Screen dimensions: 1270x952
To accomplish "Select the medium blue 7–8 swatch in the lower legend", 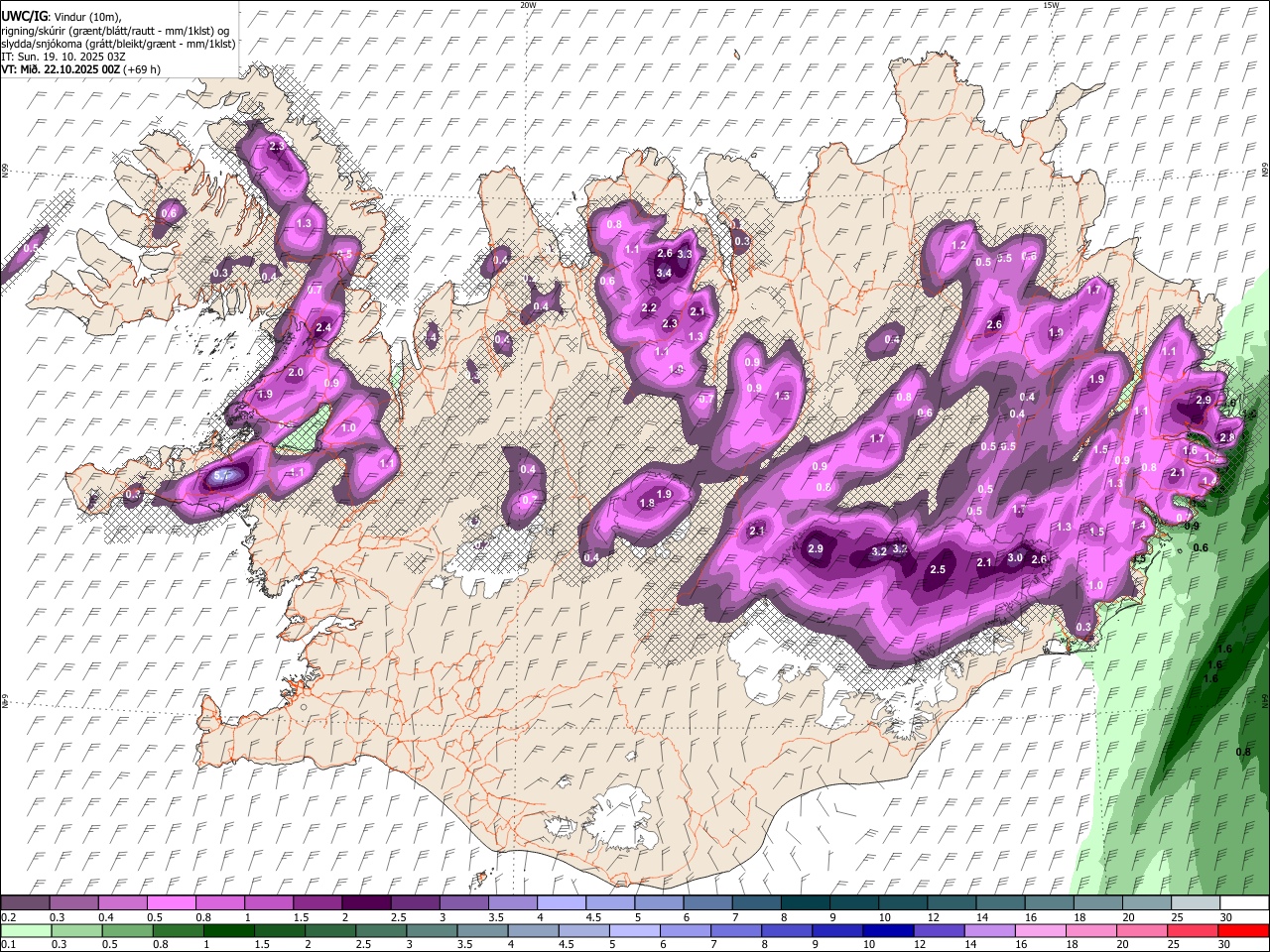I will (736, 931).
